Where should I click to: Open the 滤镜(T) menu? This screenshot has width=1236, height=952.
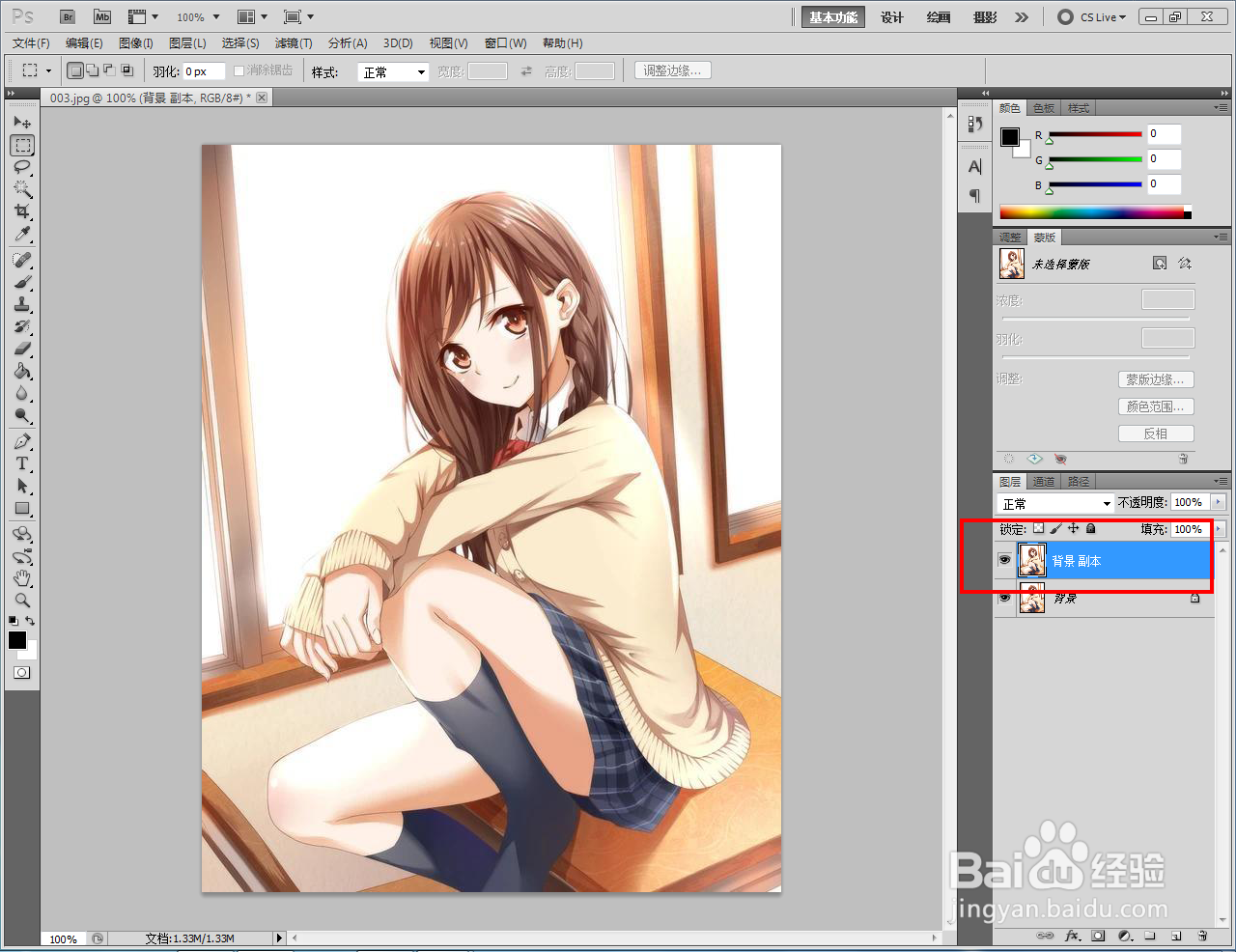pos(294,43)
